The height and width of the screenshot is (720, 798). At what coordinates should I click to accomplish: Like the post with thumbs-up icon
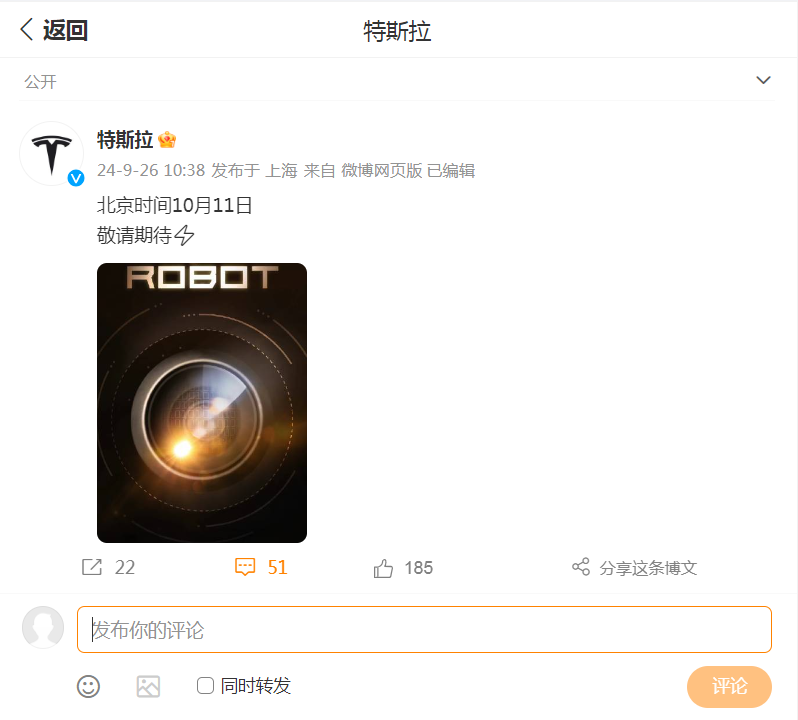pos(383,568)
